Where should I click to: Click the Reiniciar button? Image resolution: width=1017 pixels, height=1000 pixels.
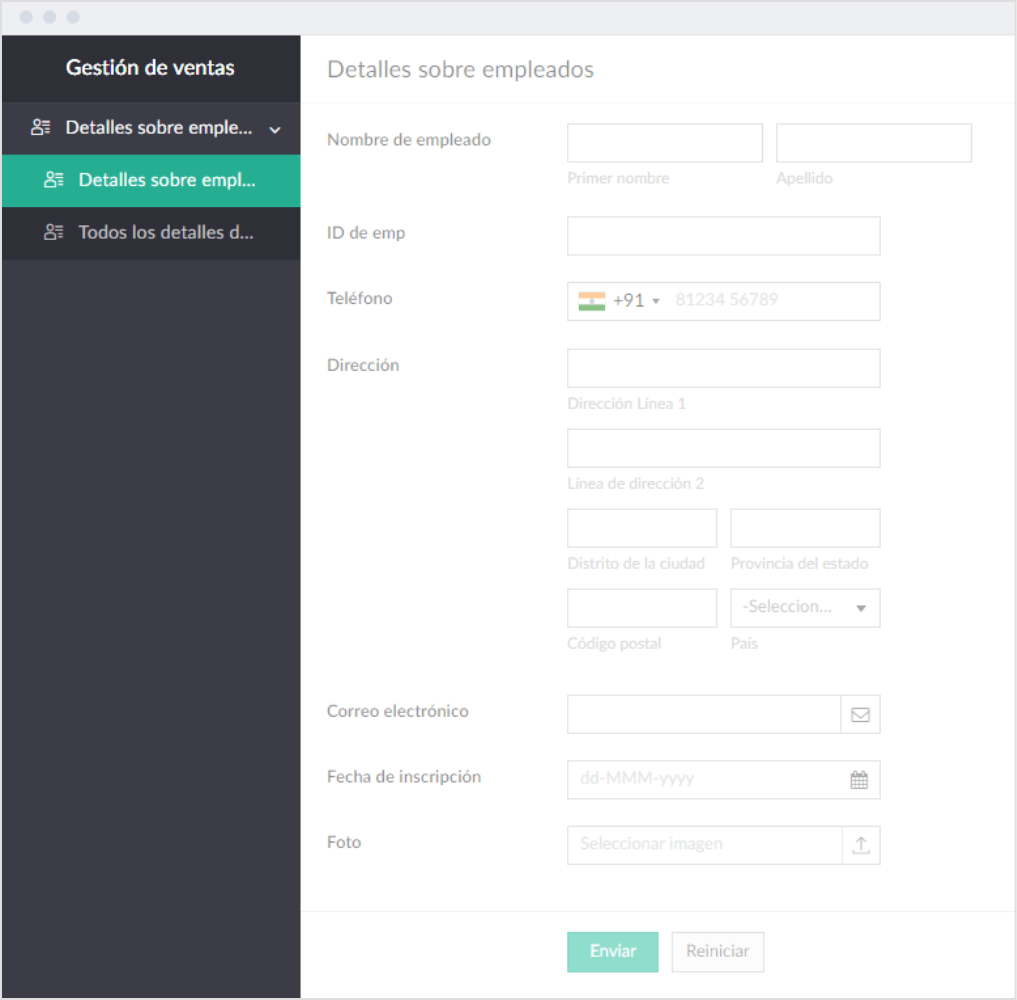pos(717,951)
